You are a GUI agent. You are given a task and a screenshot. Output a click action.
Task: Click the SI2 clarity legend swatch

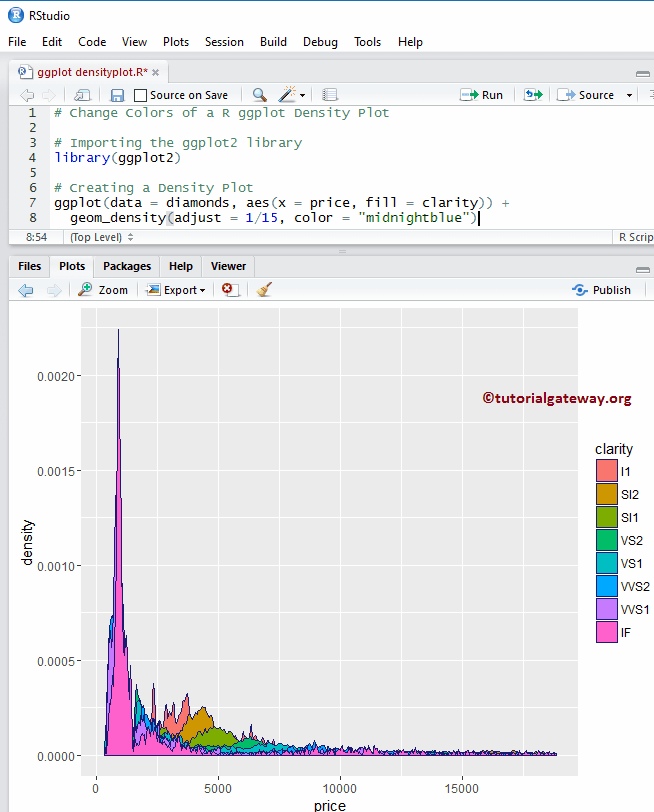click(607, 494)
